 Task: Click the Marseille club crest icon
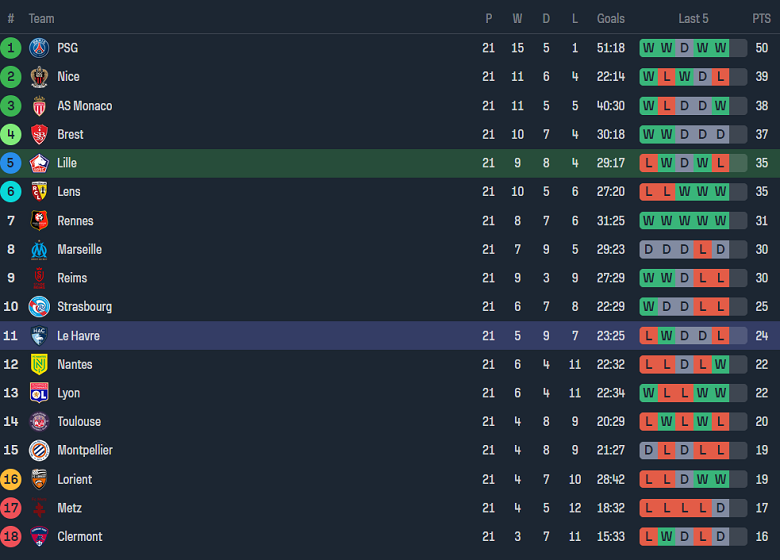39,249
